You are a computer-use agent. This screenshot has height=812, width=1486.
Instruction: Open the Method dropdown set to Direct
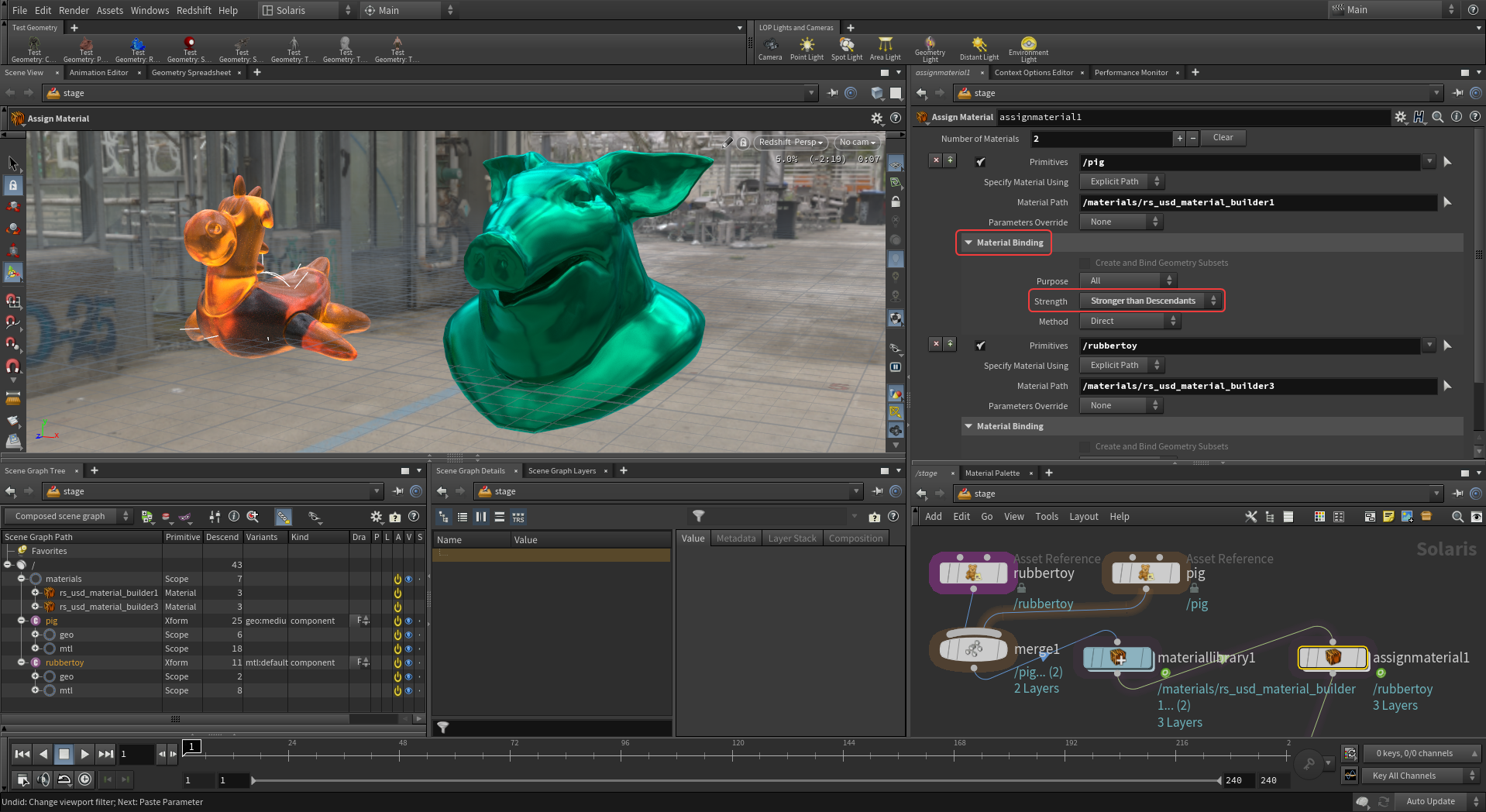1130,321
